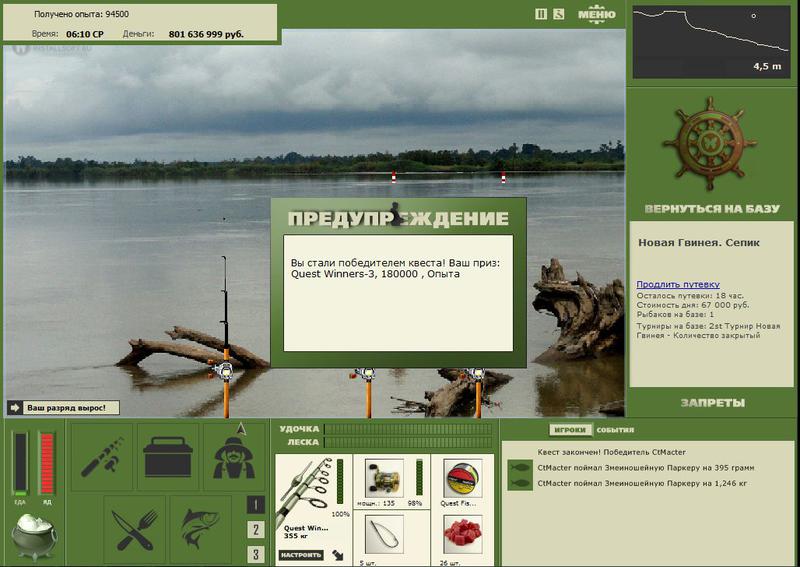Click the depth profile sonar display
The image size is (800, 567).
(x=711, y=41)
